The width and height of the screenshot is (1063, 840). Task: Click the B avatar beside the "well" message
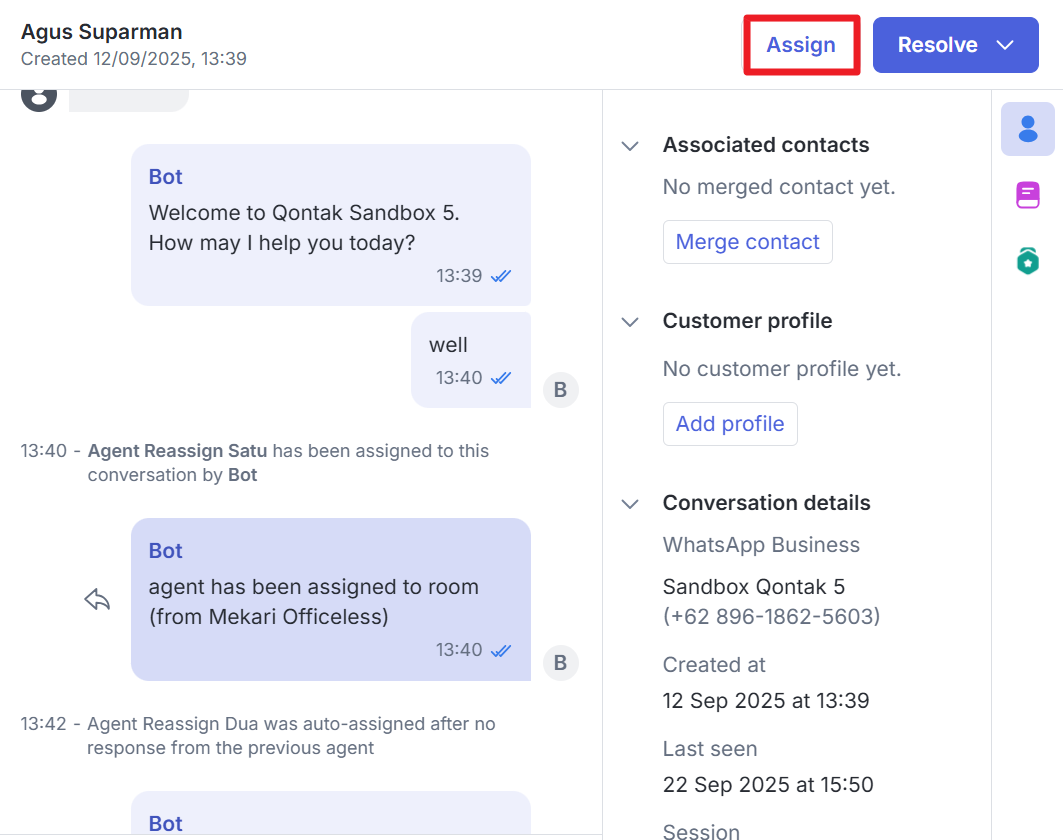pos(560,390)
